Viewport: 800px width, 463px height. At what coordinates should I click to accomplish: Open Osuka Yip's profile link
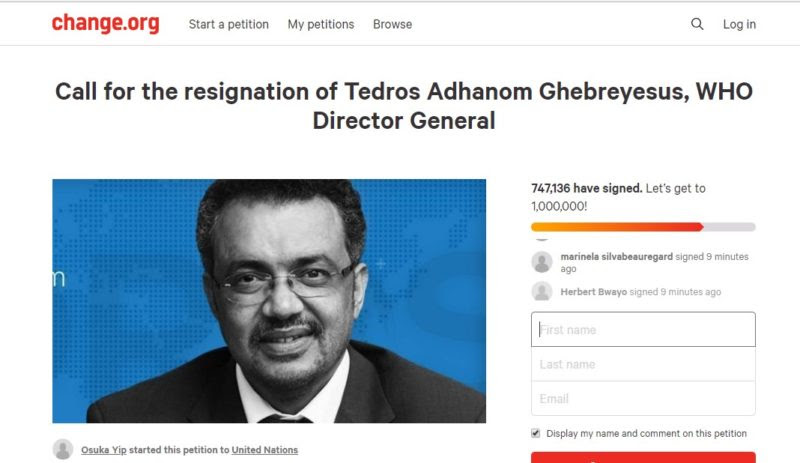click(104, 450)
